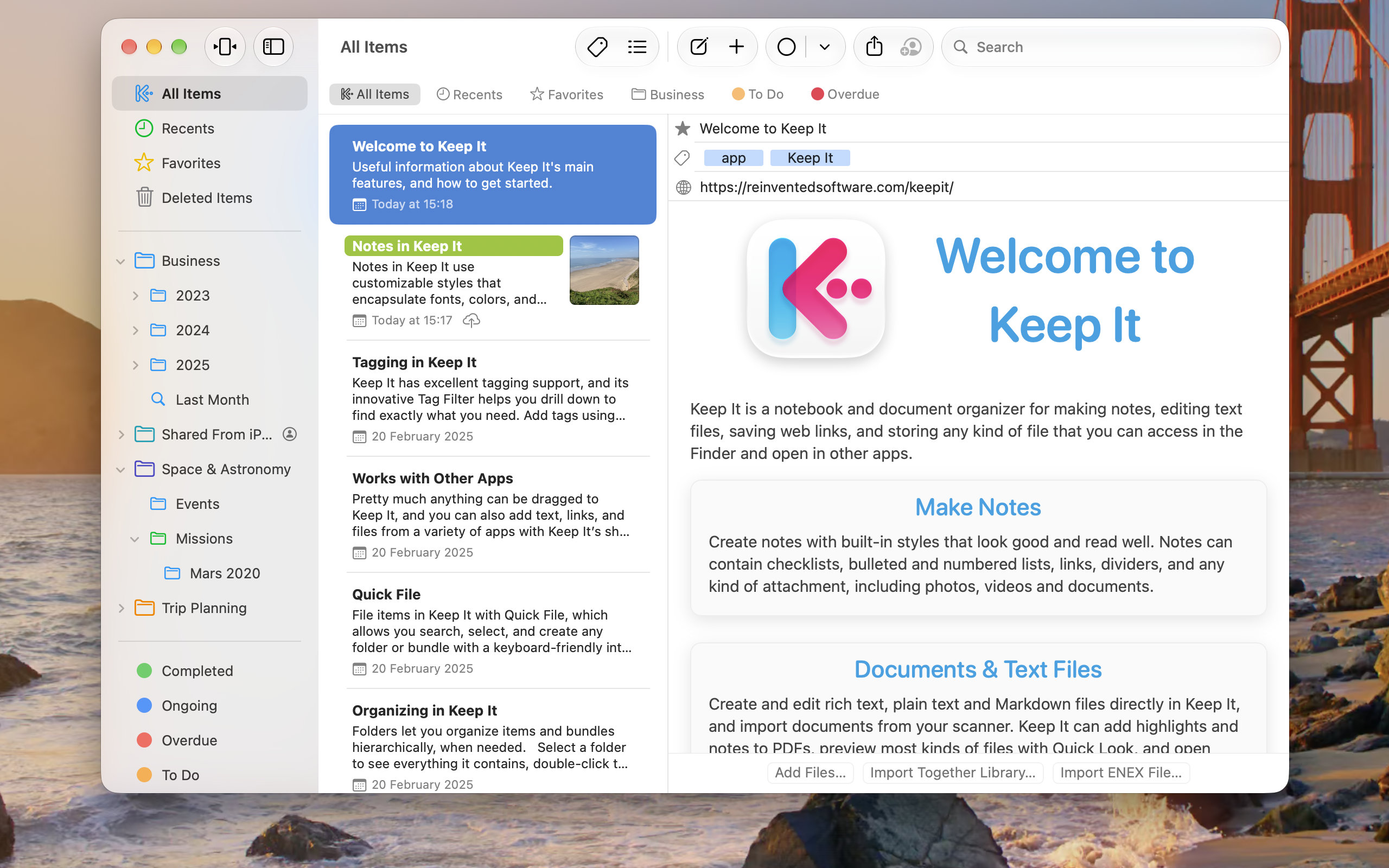Click the shared person icon beside Shared From iP...
1389x868 pixels.
290,435
